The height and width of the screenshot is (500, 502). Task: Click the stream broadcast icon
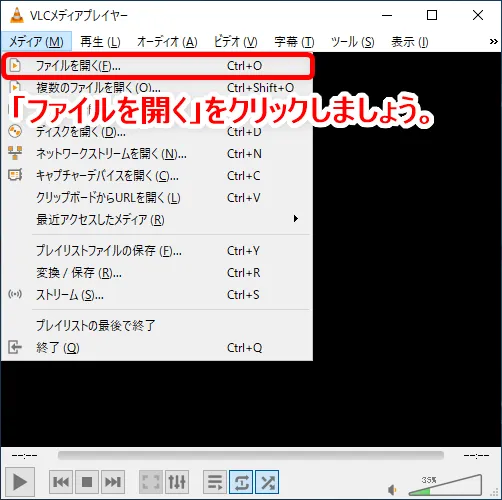[15, 294]
